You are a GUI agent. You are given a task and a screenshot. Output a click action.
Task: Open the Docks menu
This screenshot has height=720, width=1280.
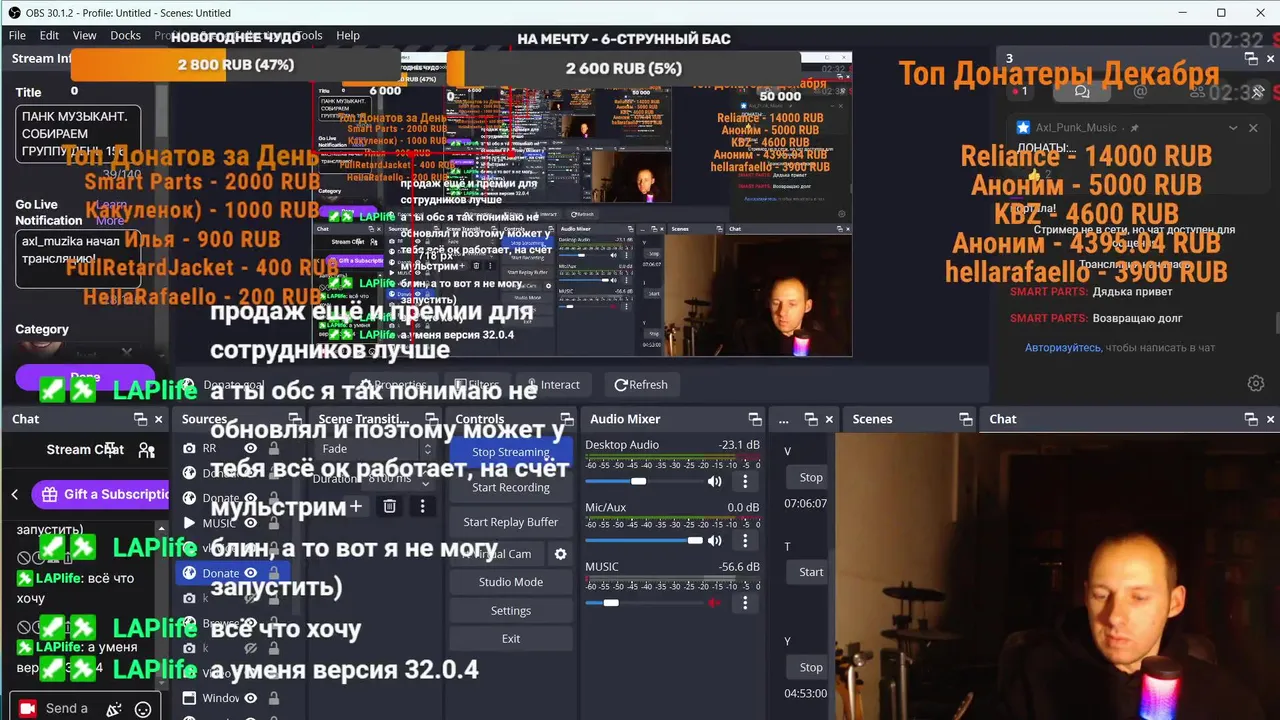126,35
